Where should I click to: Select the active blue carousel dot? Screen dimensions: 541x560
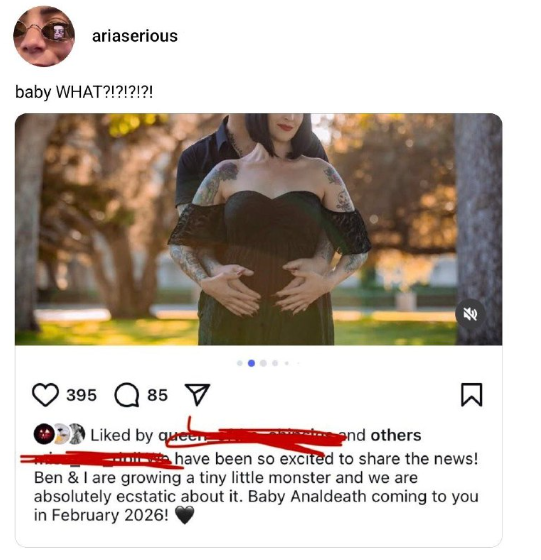(251, 363)
